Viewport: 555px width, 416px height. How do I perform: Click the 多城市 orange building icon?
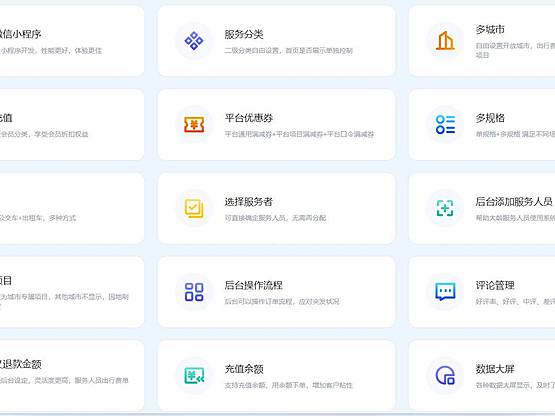coord(445,40)
